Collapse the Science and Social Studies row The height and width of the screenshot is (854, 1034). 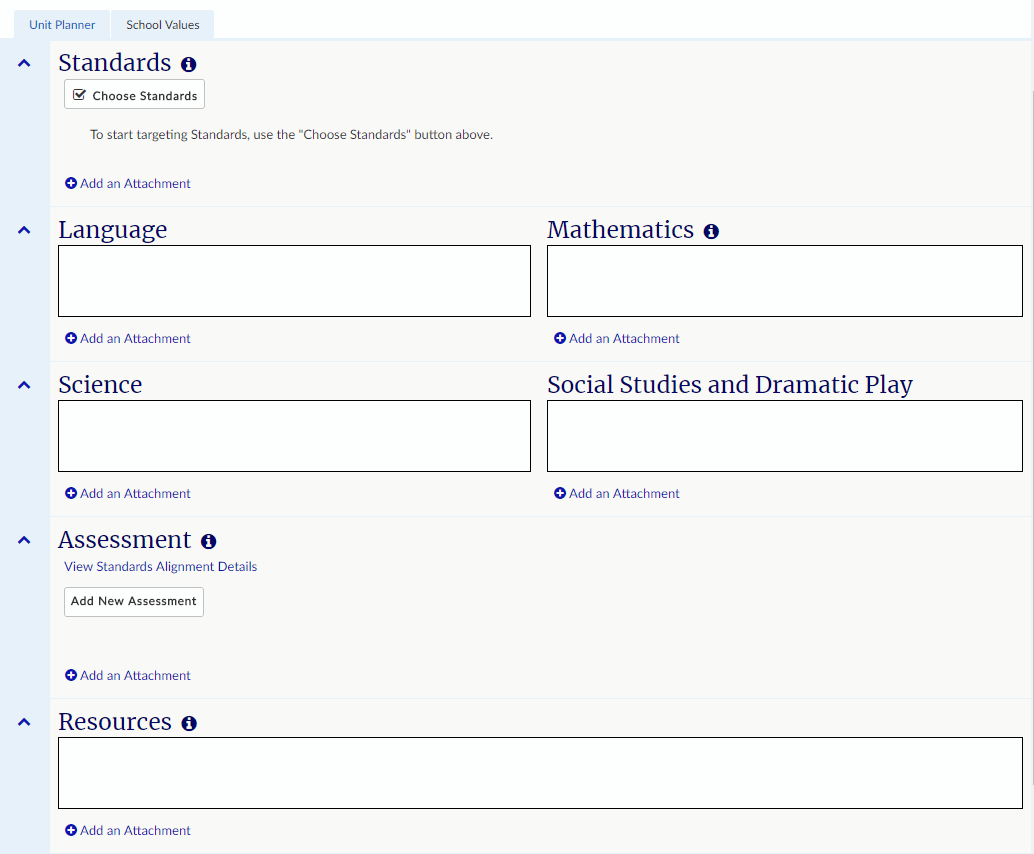point(24,386)
